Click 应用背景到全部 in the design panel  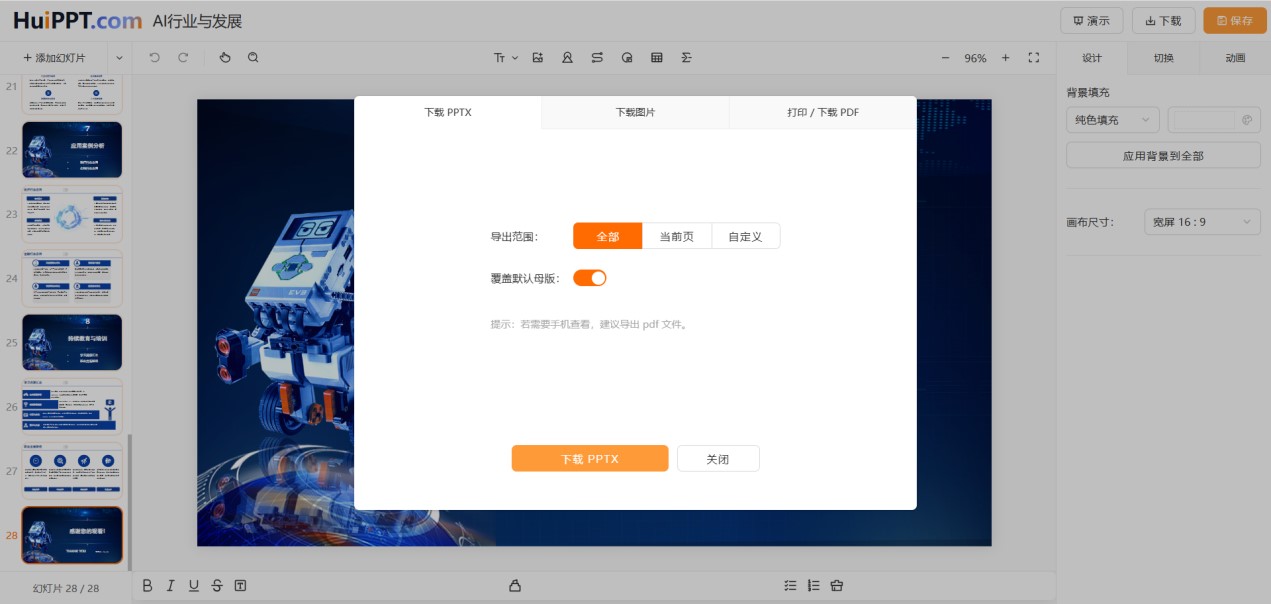(x=1162, y=154)
